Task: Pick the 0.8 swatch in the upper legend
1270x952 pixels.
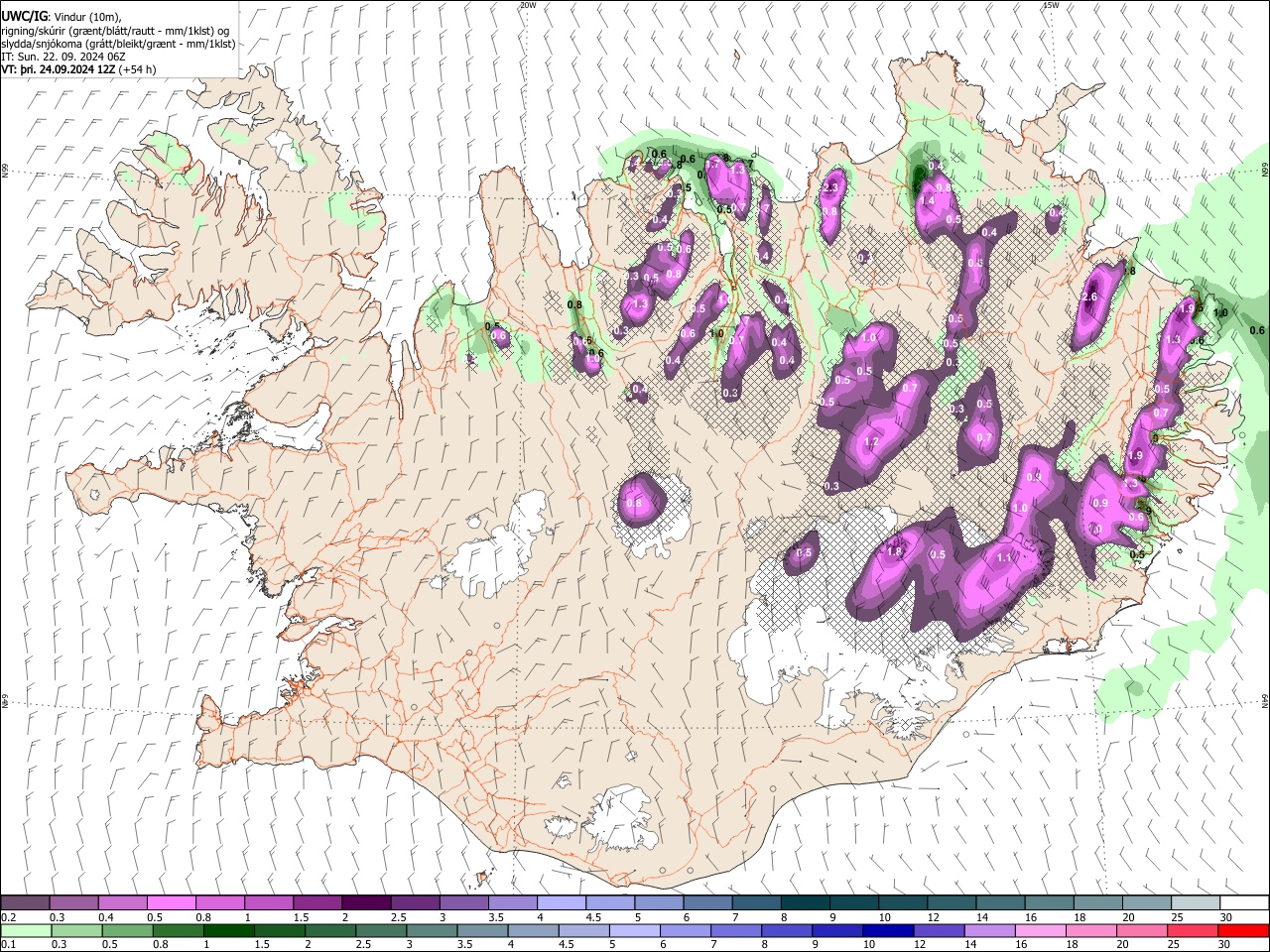Action: (x=219, y=902)
